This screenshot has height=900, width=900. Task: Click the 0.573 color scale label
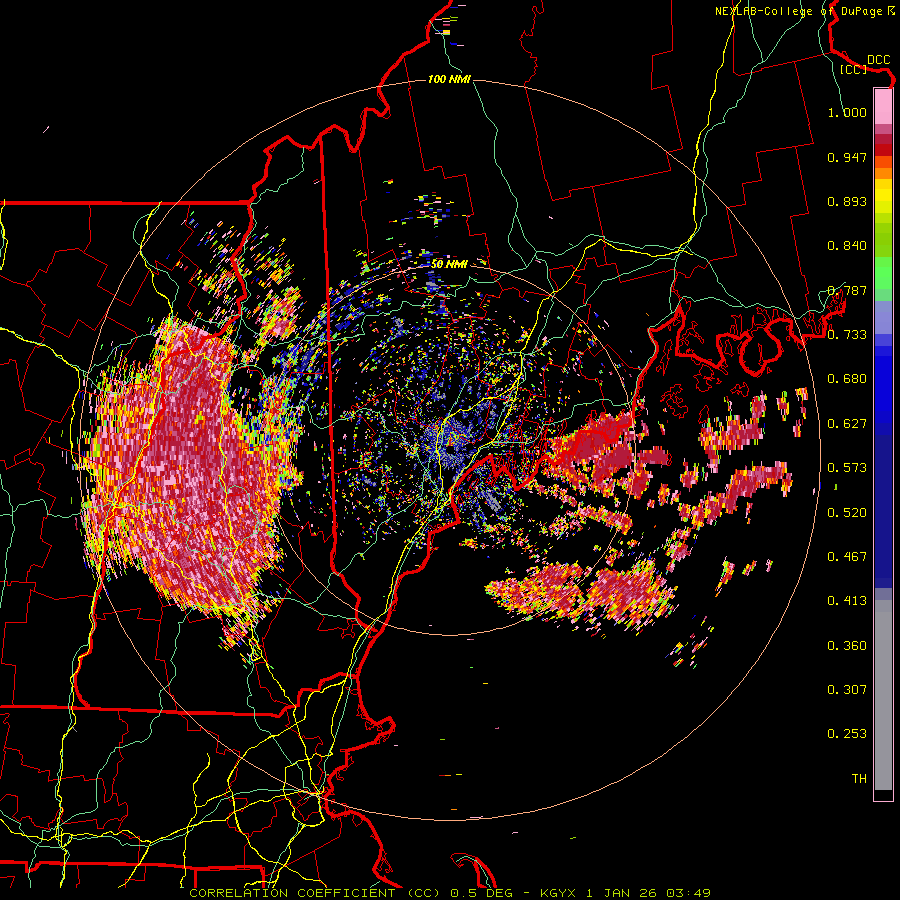click(847, 468)
